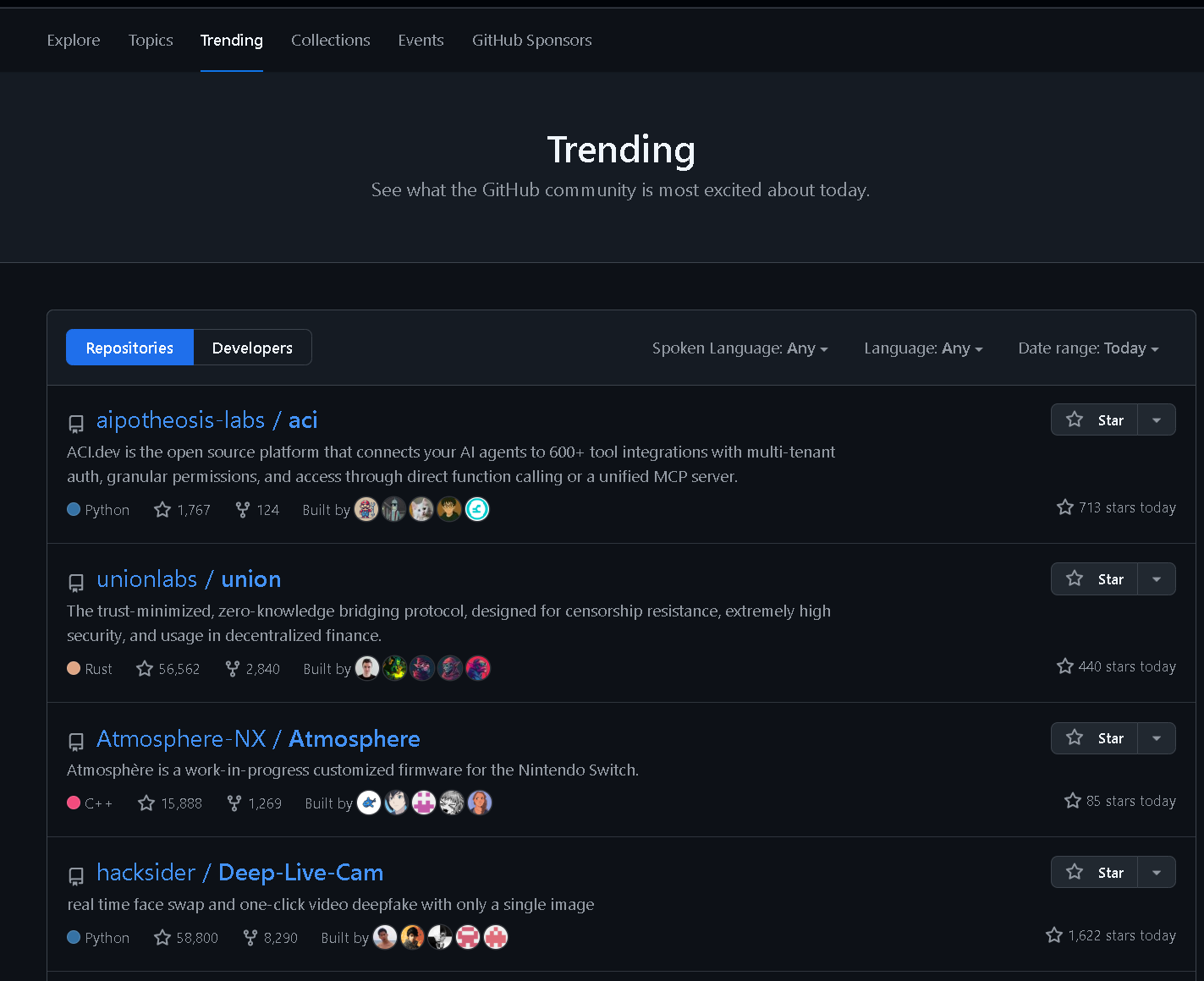Open the unionlabs / union repository link
This screenshot has width=1204, height=981.
[x=189, y=578]
